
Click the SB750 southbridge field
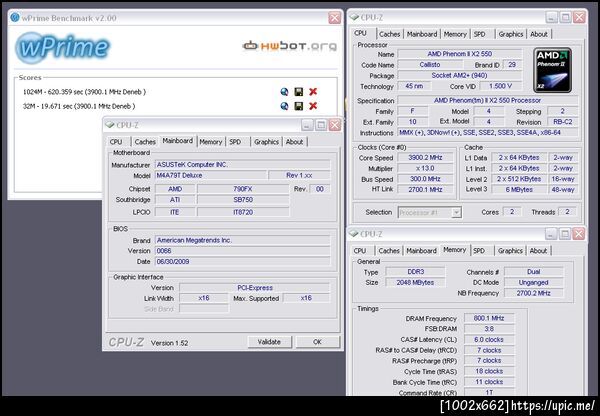[x=243, y=200]
